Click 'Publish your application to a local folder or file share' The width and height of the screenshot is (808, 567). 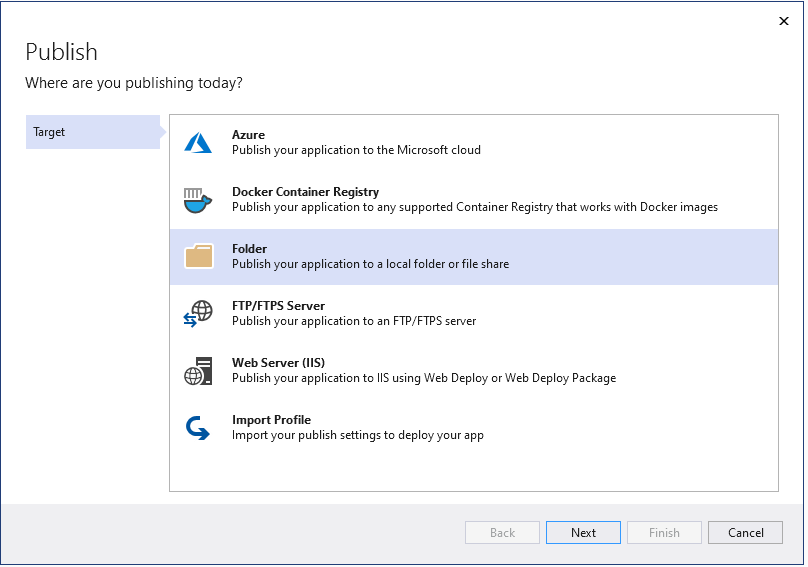click(x=371, y=264)
